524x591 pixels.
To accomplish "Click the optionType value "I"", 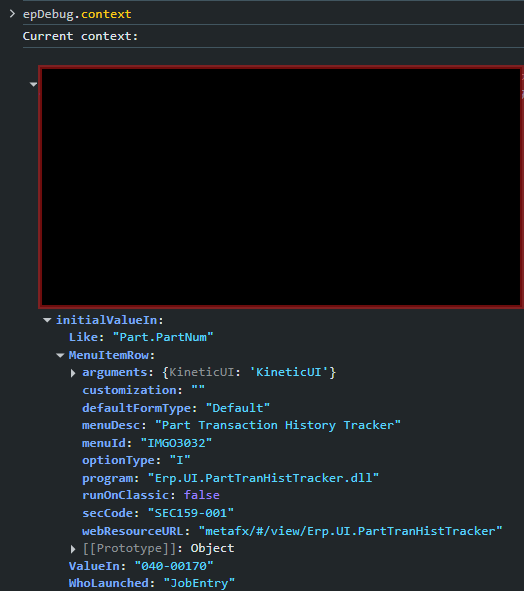I will (x=180, y=460).
